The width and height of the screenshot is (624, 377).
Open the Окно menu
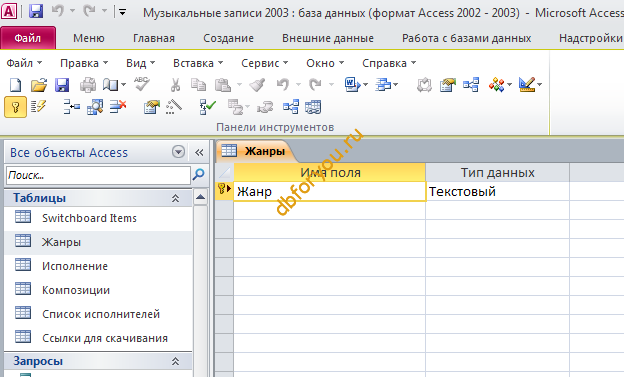click(325, 63)
